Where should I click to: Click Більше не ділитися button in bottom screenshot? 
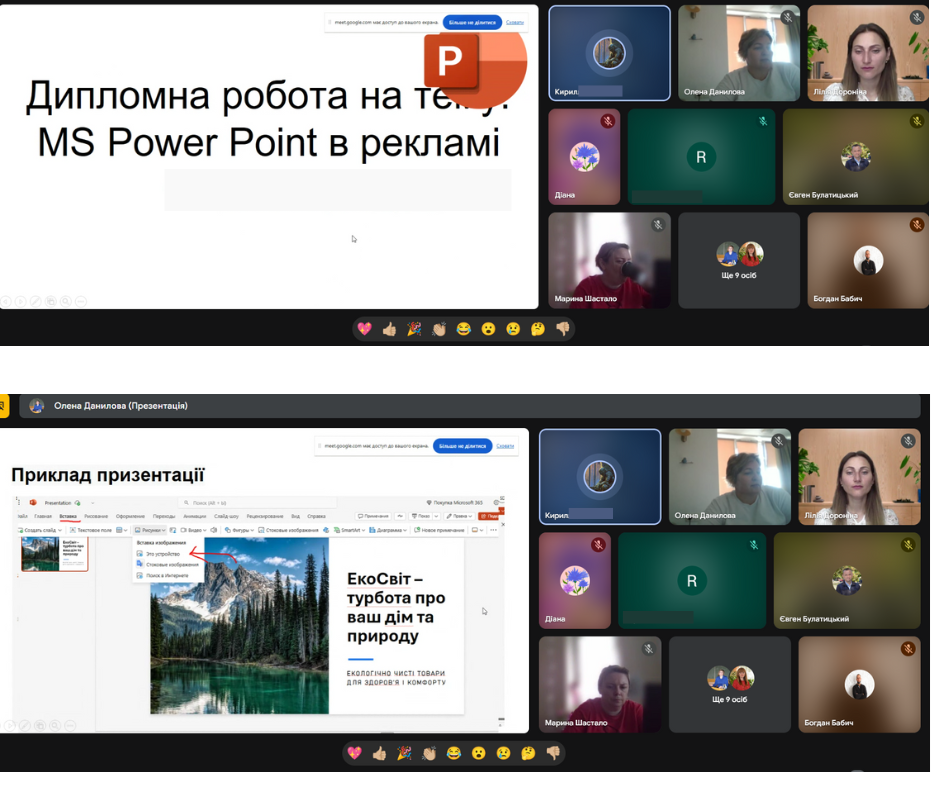click(x=462, y=446)
